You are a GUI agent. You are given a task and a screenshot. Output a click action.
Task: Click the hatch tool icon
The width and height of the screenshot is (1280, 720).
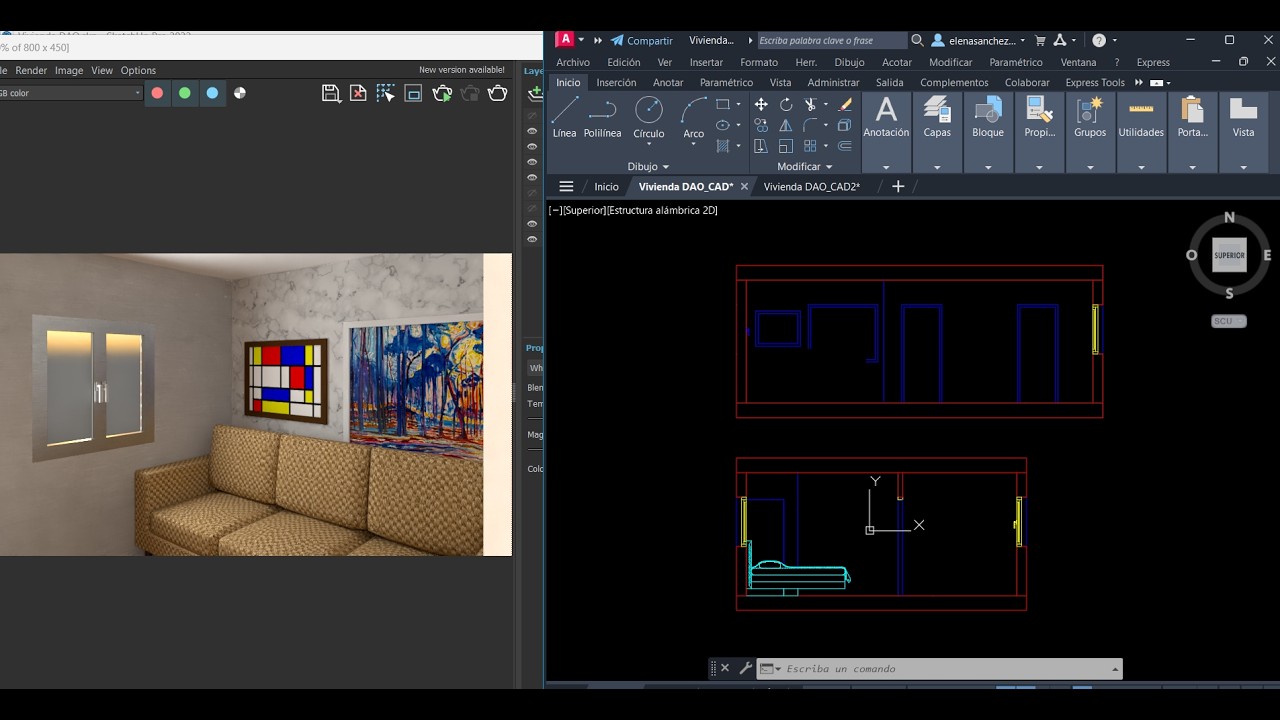point(723,146)
